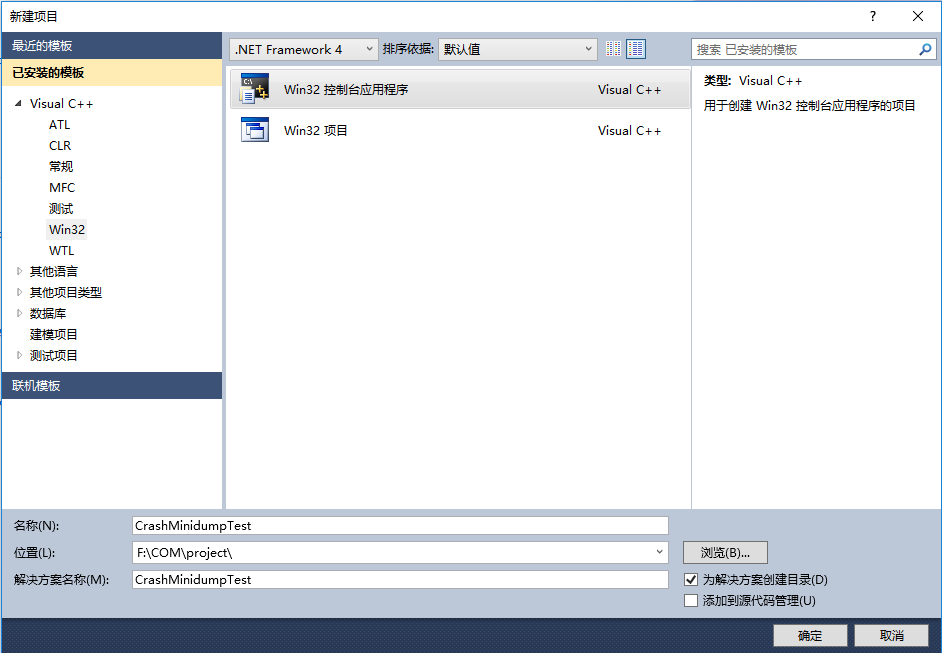Click the 取消 button
The image size is (942, 653).
click(x=892, y=636)
